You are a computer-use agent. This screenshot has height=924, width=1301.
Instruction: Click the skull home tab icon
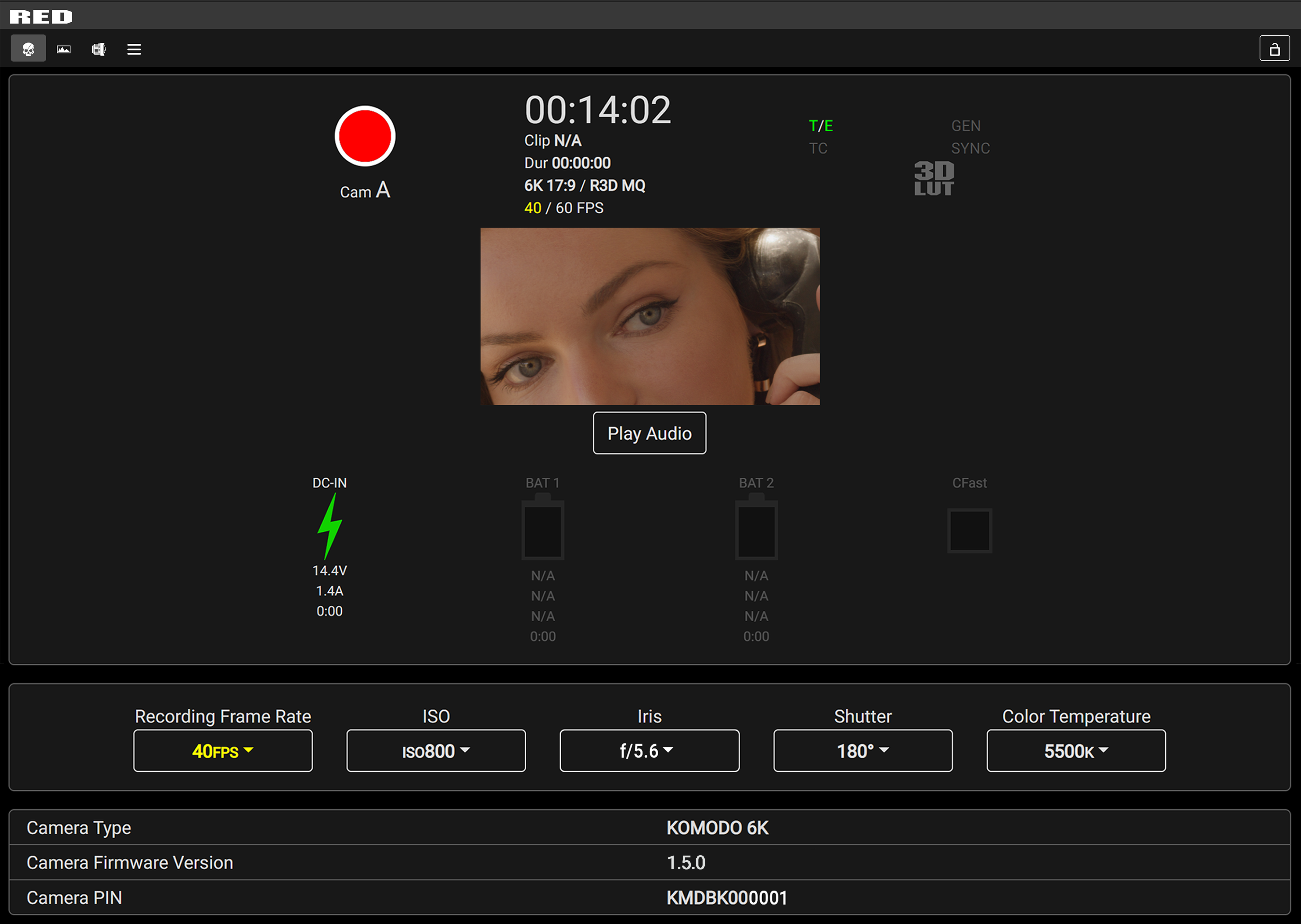coord(28,50)
